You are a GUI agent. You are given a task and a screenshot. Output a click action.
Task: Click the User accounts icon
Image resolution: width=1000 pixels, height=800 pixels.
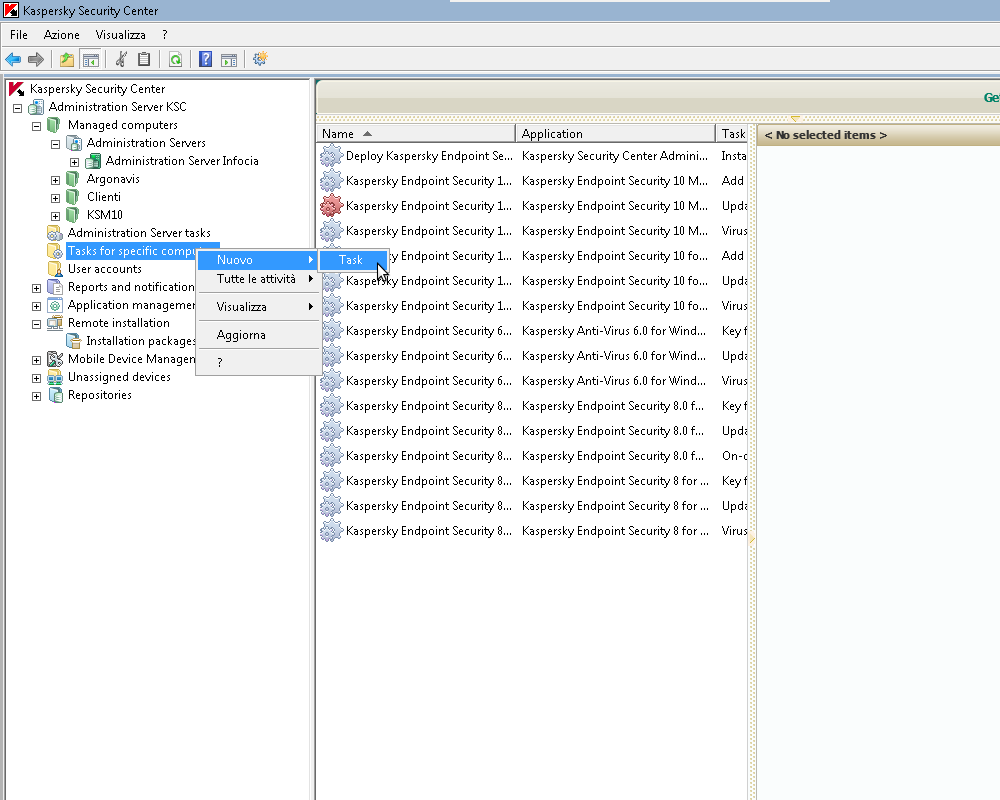click(x=55, y=269)
